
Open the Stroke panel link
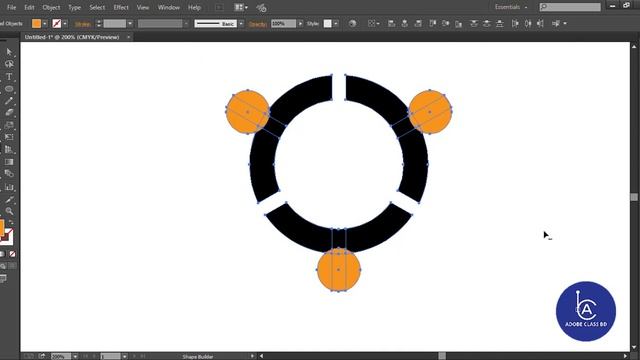[82, 24]
